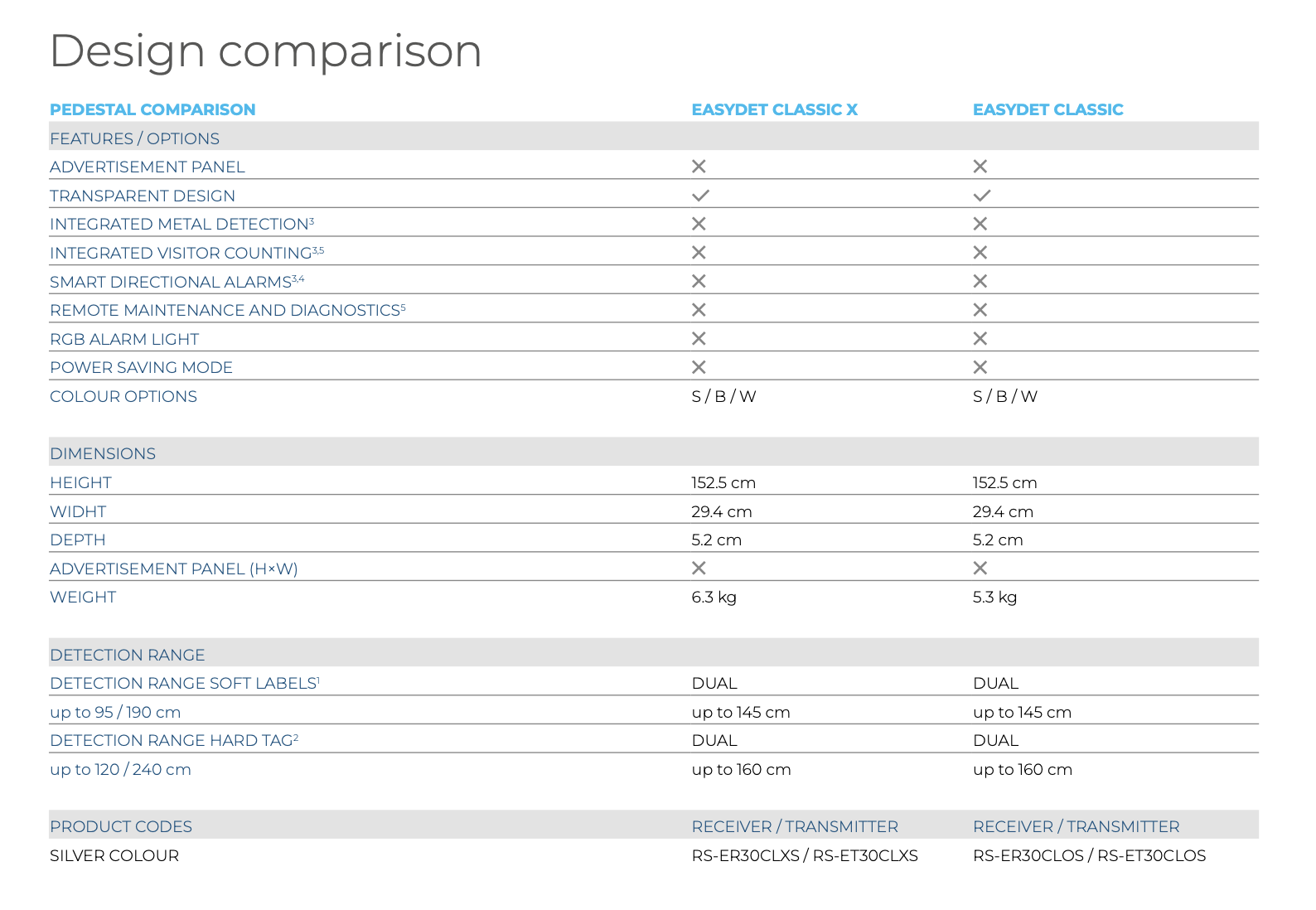Click the 'TRANSPARENT DESIGN' row label
This screenshot has width=1316, height=910.
click(143, 196)
